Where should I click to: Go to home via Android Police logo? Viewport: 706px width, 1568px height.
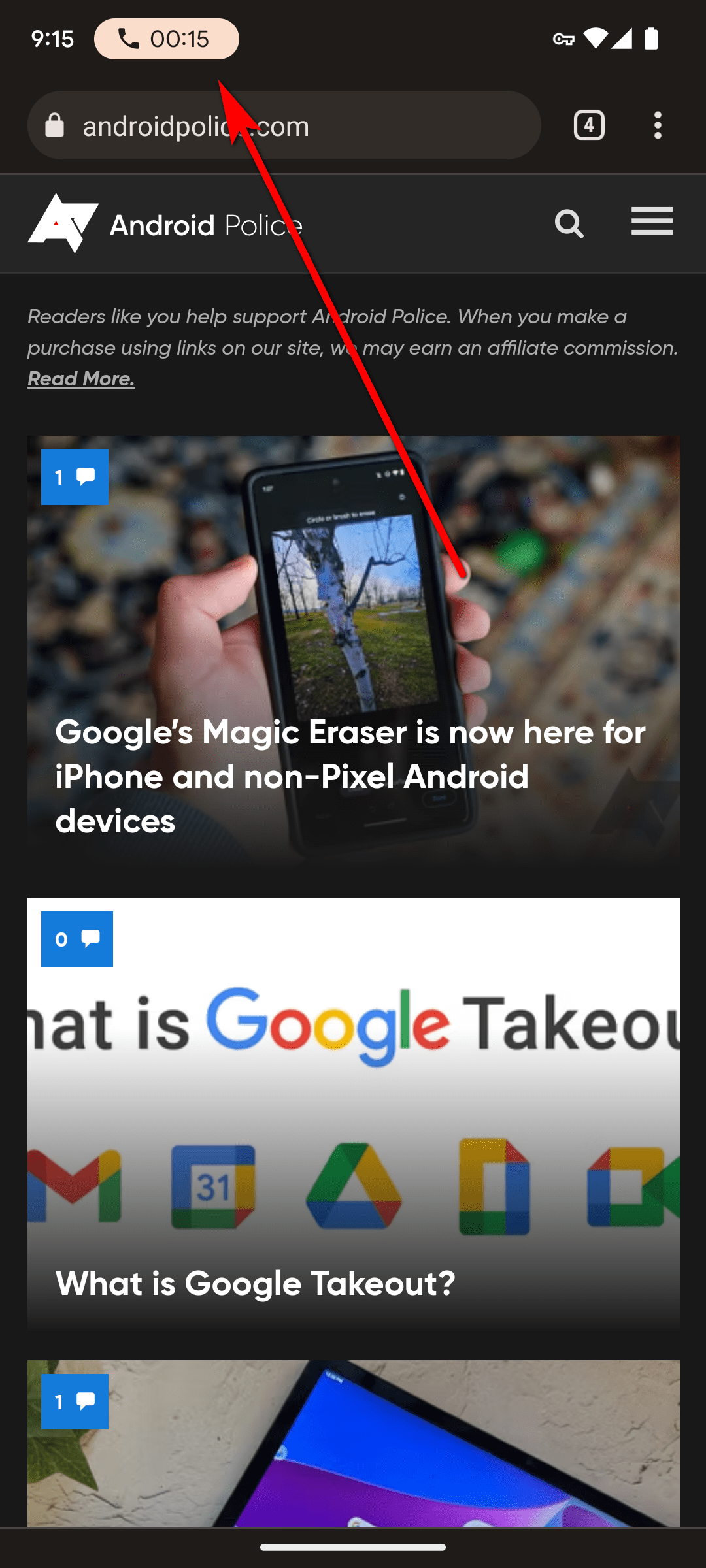point(165,223)
